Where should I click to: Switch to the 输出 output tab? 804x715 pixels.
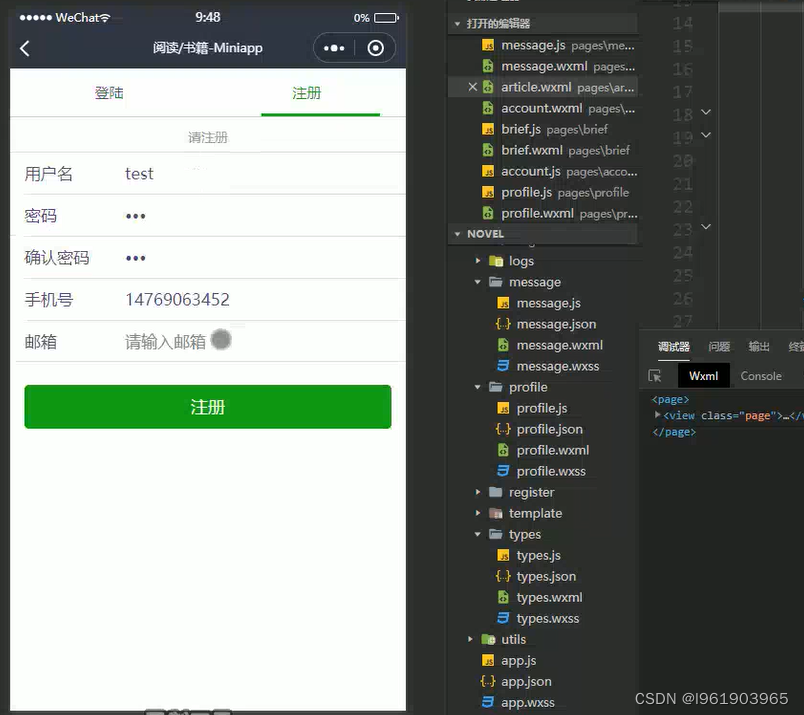tap(759, 347)
